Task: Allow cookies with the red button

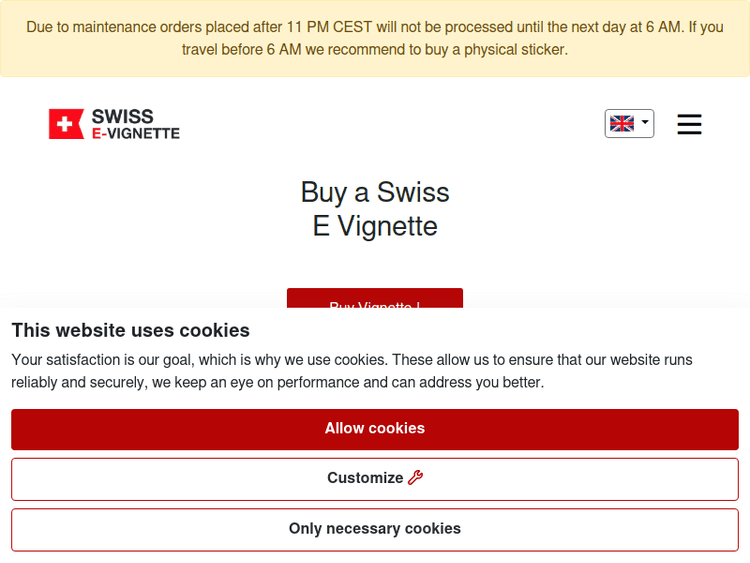Action: pyautogui.click(x=375, y=429)
